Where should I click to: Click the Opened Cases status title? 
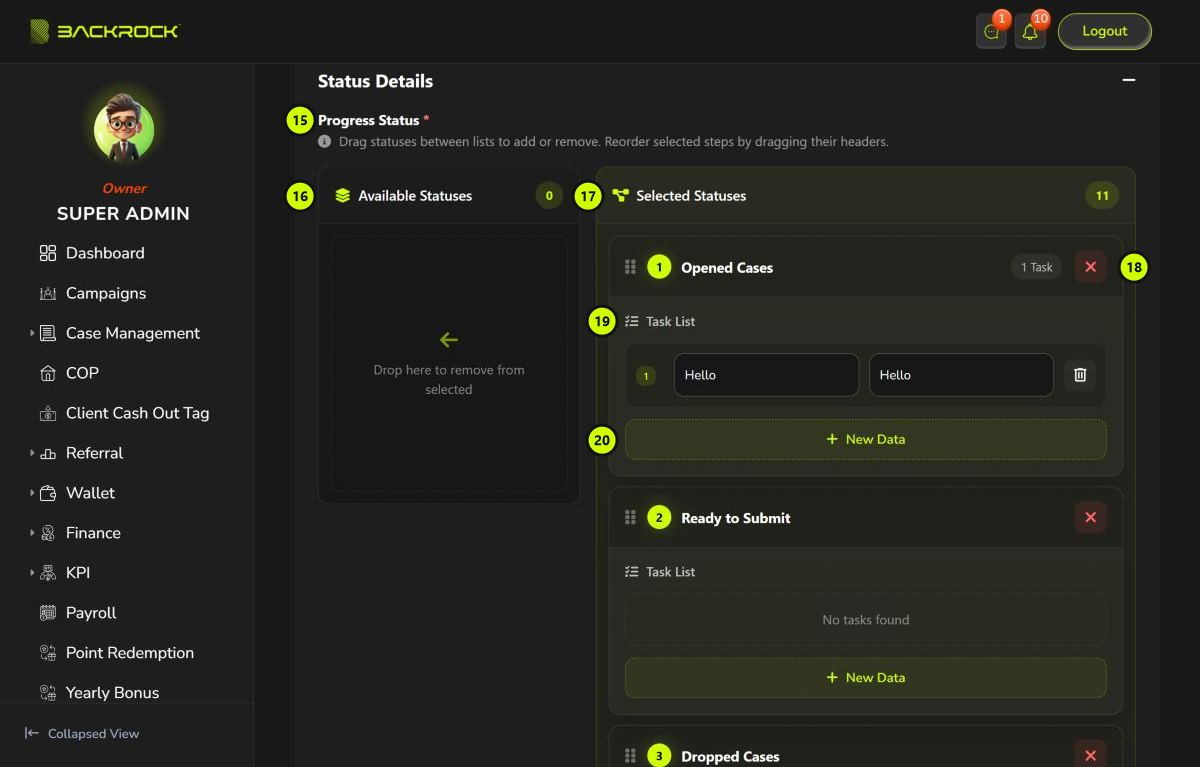click(x=727, y=268)
